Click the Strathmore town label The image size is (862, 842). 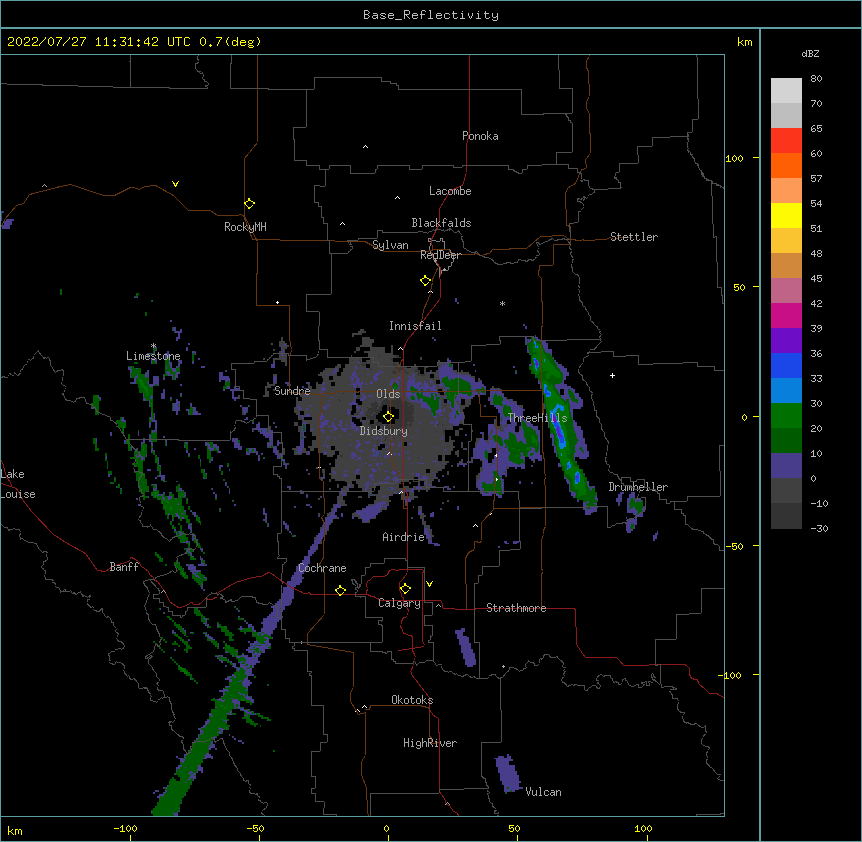click(x=516, y=608)
